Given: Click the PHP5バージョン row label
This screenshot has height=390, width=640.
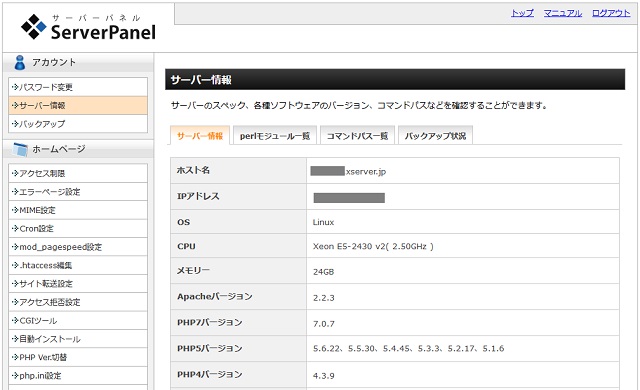Looking at the screenshot, I should 210,348.
